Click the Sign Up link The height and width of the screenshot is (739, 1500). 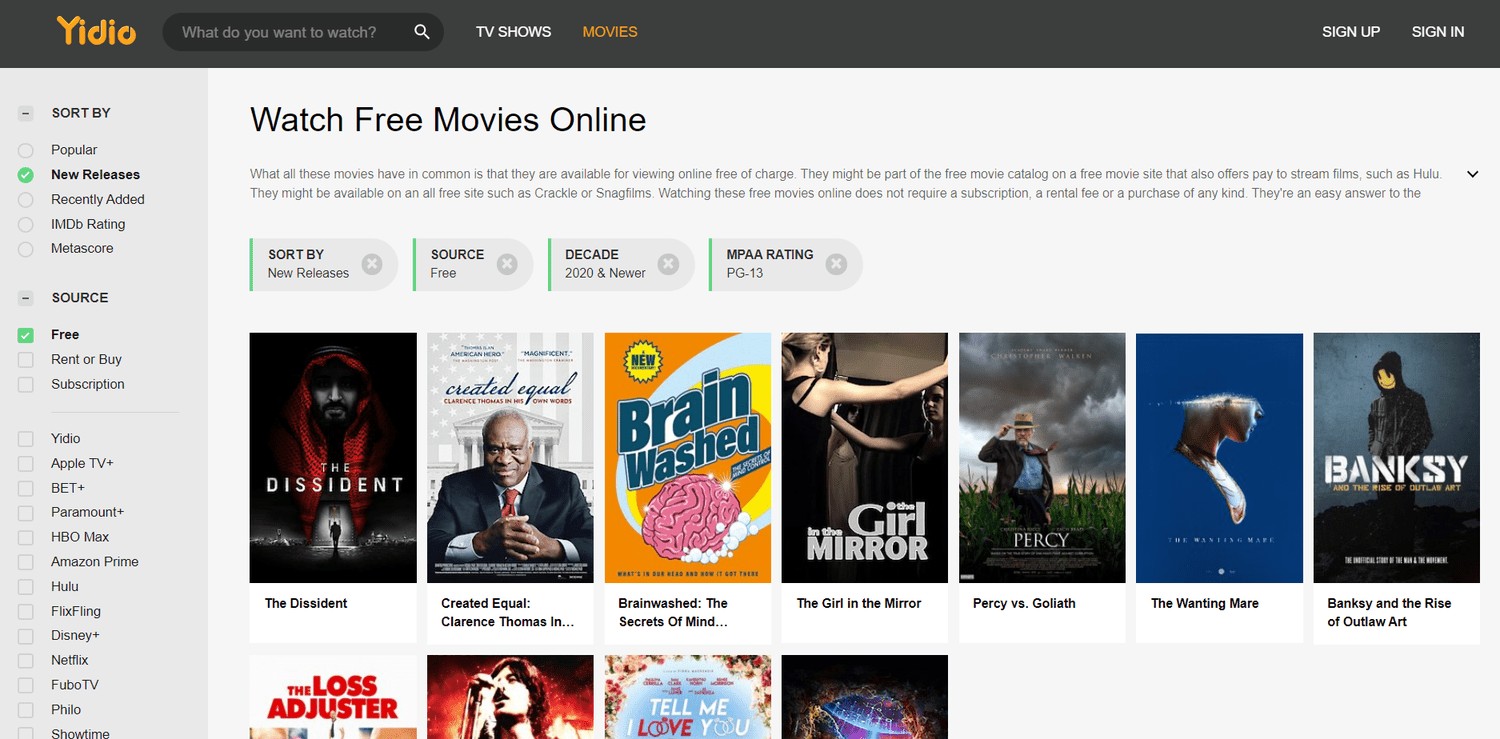coord(1351,32)
